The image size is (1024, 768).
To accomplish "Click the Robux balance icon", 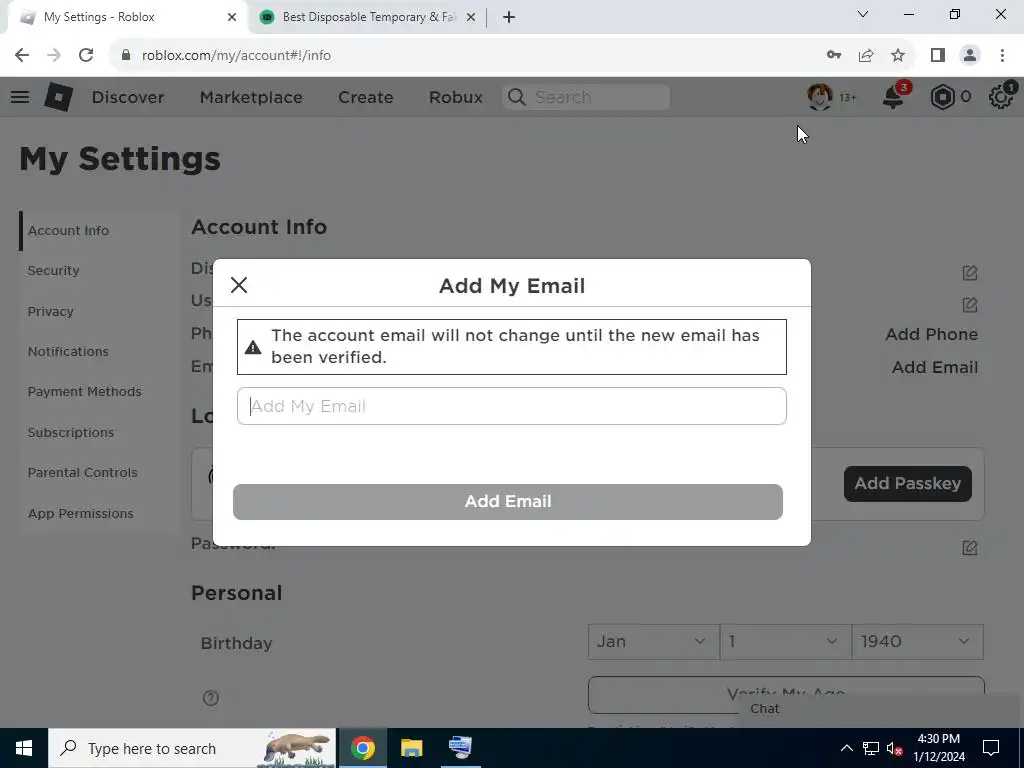I will (x=942, y=97).
